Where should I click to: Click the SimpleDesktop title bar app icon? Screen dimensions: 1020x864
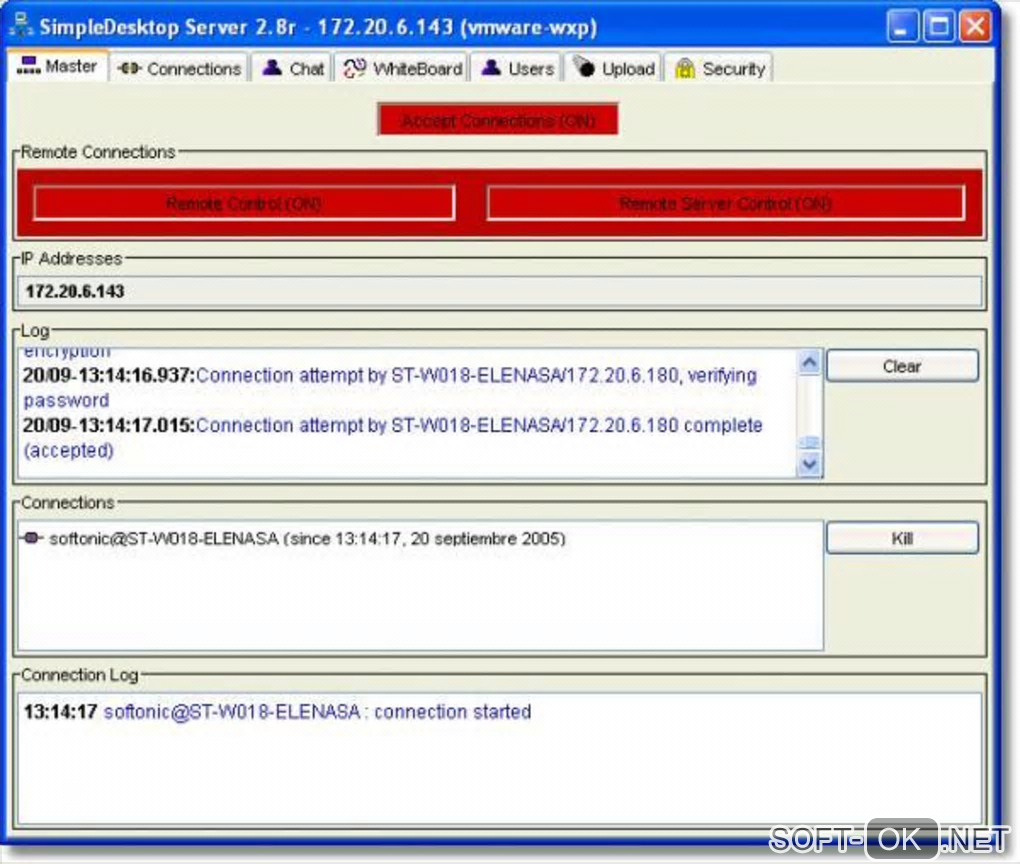tap(21, 25)
